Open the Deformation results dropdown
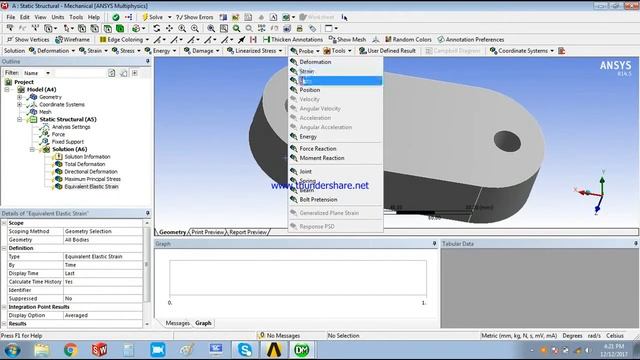 (53, 51)
